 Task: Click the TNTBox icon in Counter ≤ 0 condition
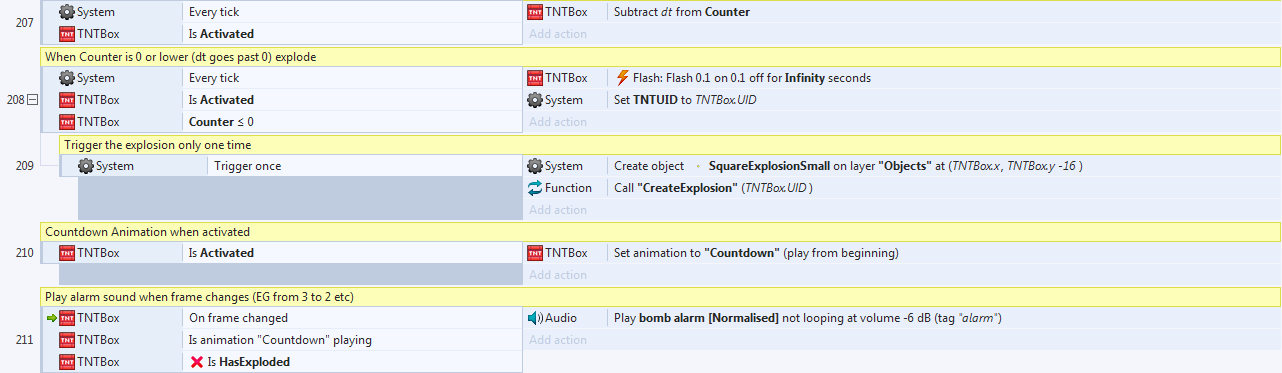pos(68,122)
